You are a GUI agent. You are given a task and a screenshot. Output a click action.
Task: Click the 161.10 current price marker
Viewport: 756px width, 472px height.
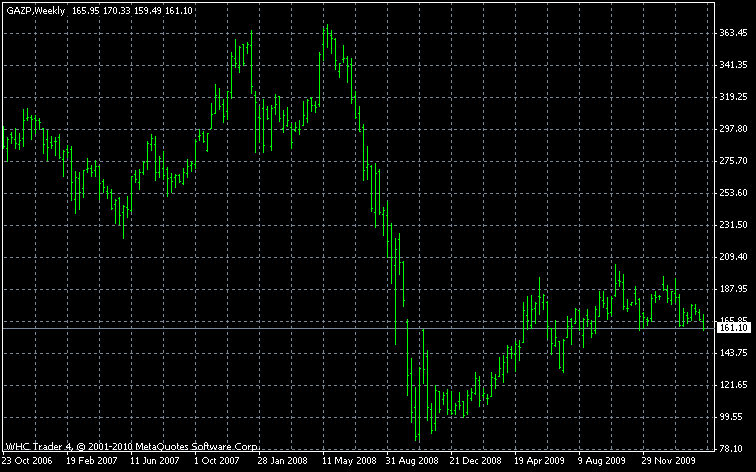(x=734, y=328)
